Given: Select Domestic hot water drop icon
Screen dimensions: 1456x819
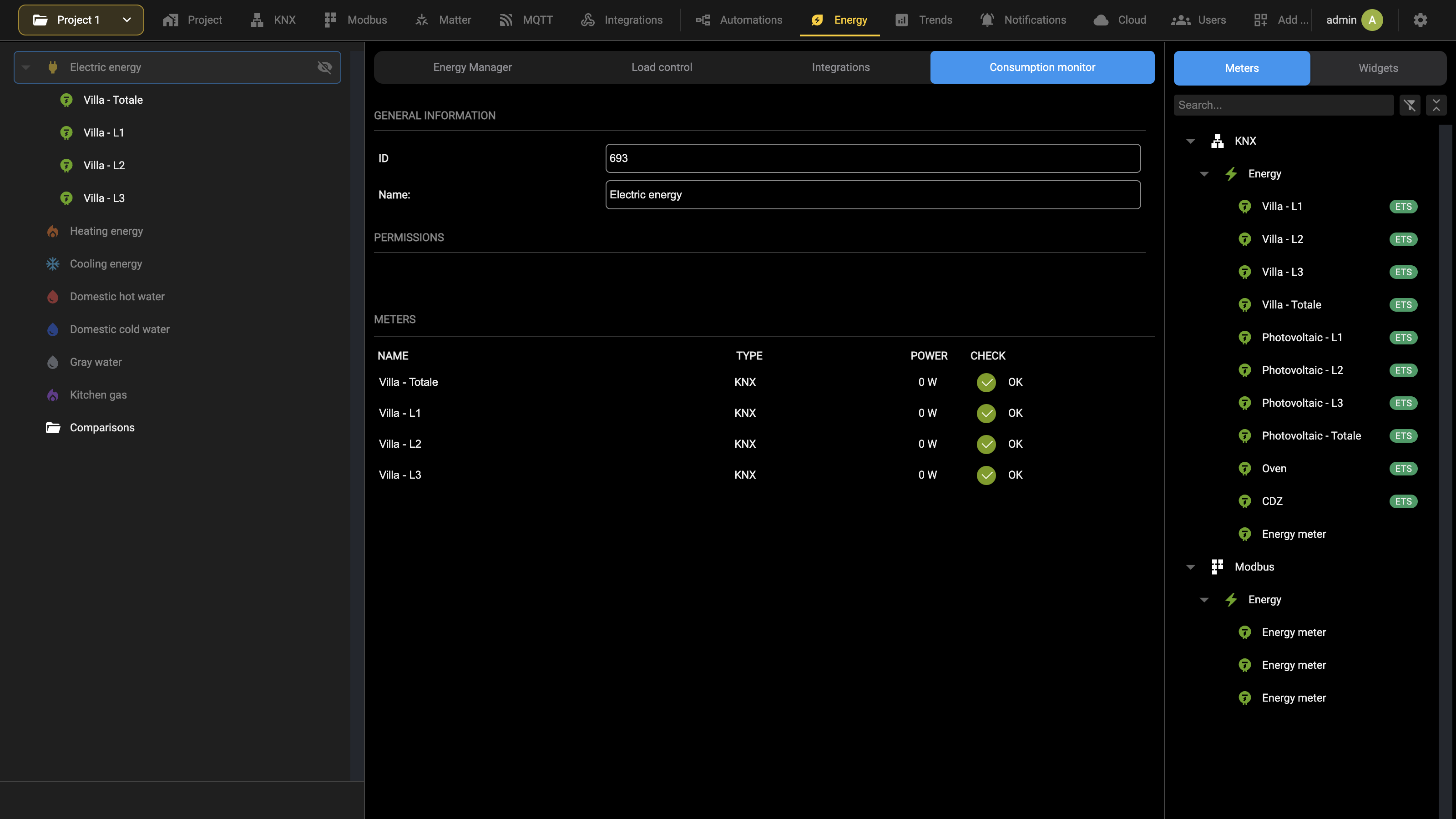Looking at the screenshot, I should coord(53,297).
